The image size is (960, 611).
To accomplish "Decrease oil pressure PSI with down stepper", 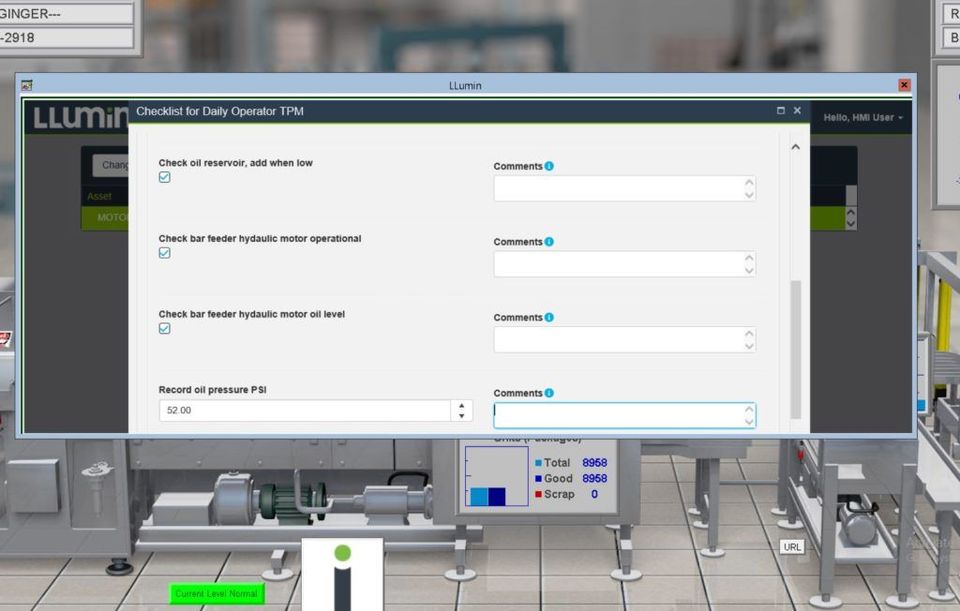I will [x=462, y=416].
